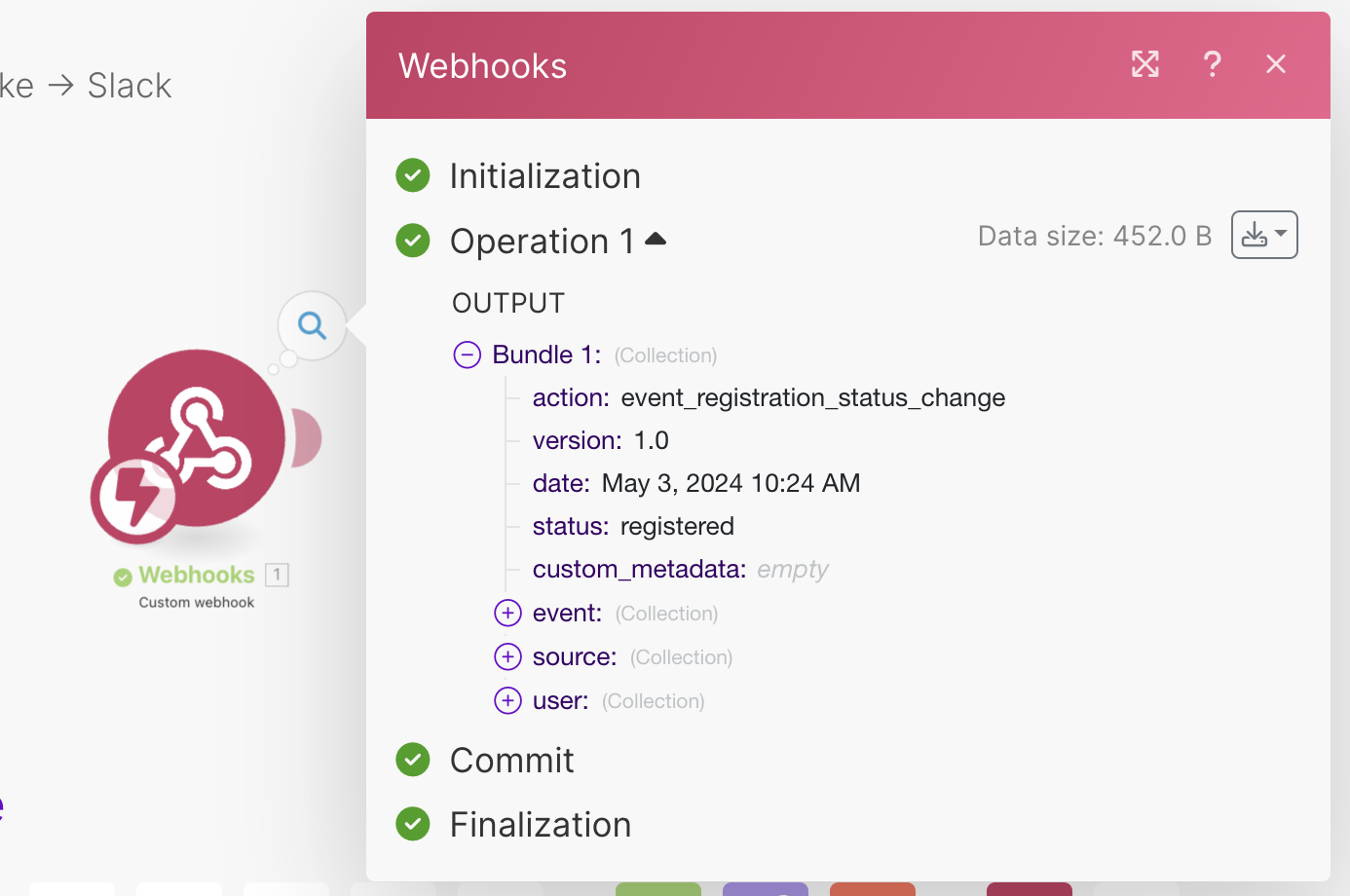This screenshot has height=896, width=1350.
Task: Click the Custom webhook subtitle
Action: click(x=197, y=602)
